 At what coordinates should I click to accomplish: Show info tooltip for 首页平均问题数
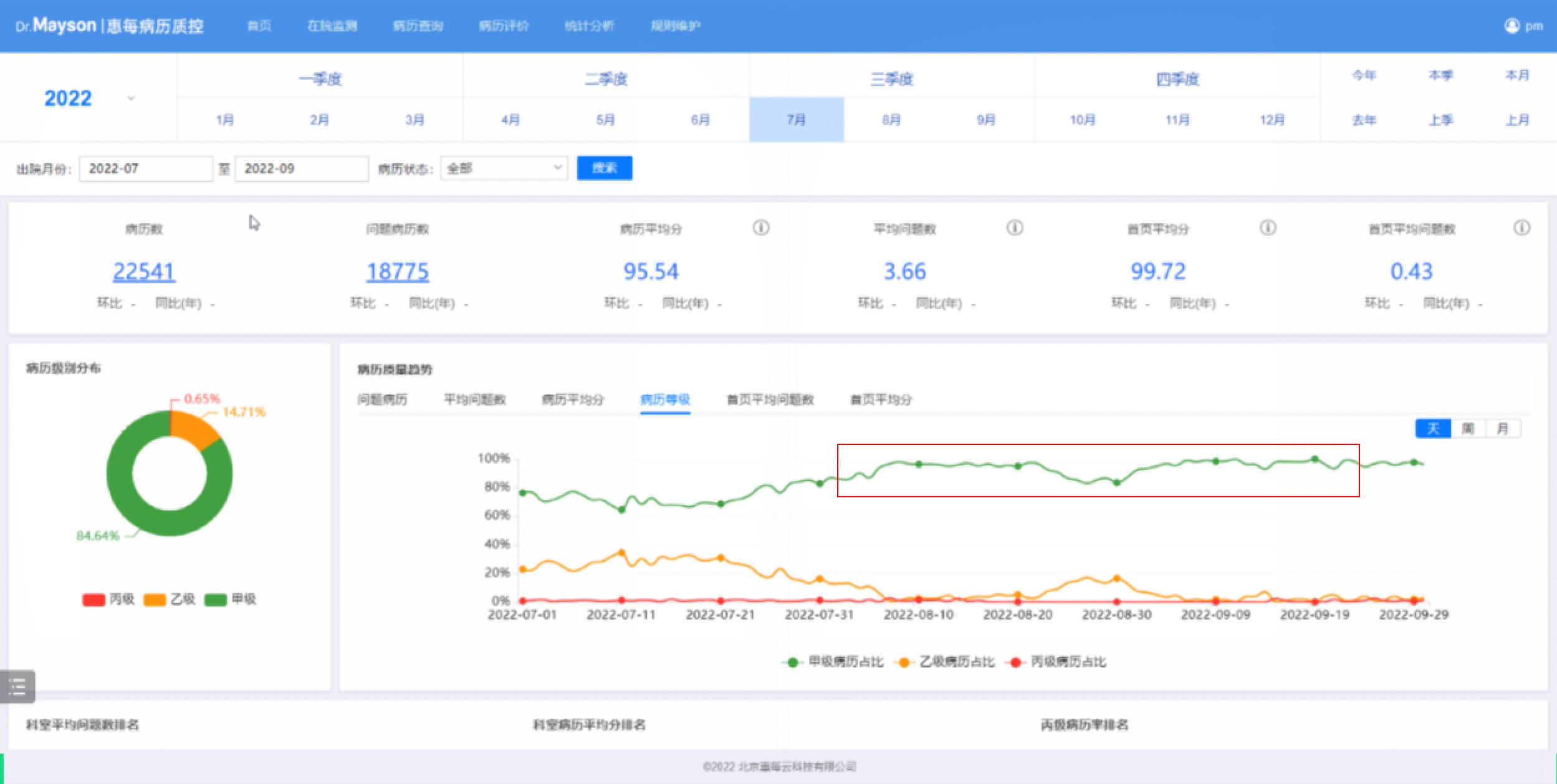pos(1521,227)
